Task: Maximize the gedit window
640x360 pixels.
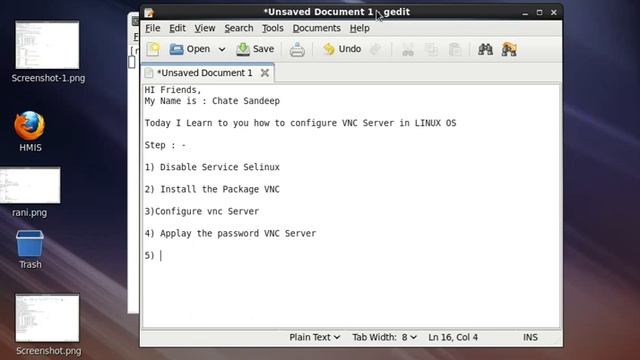Action: pos(539,13)
